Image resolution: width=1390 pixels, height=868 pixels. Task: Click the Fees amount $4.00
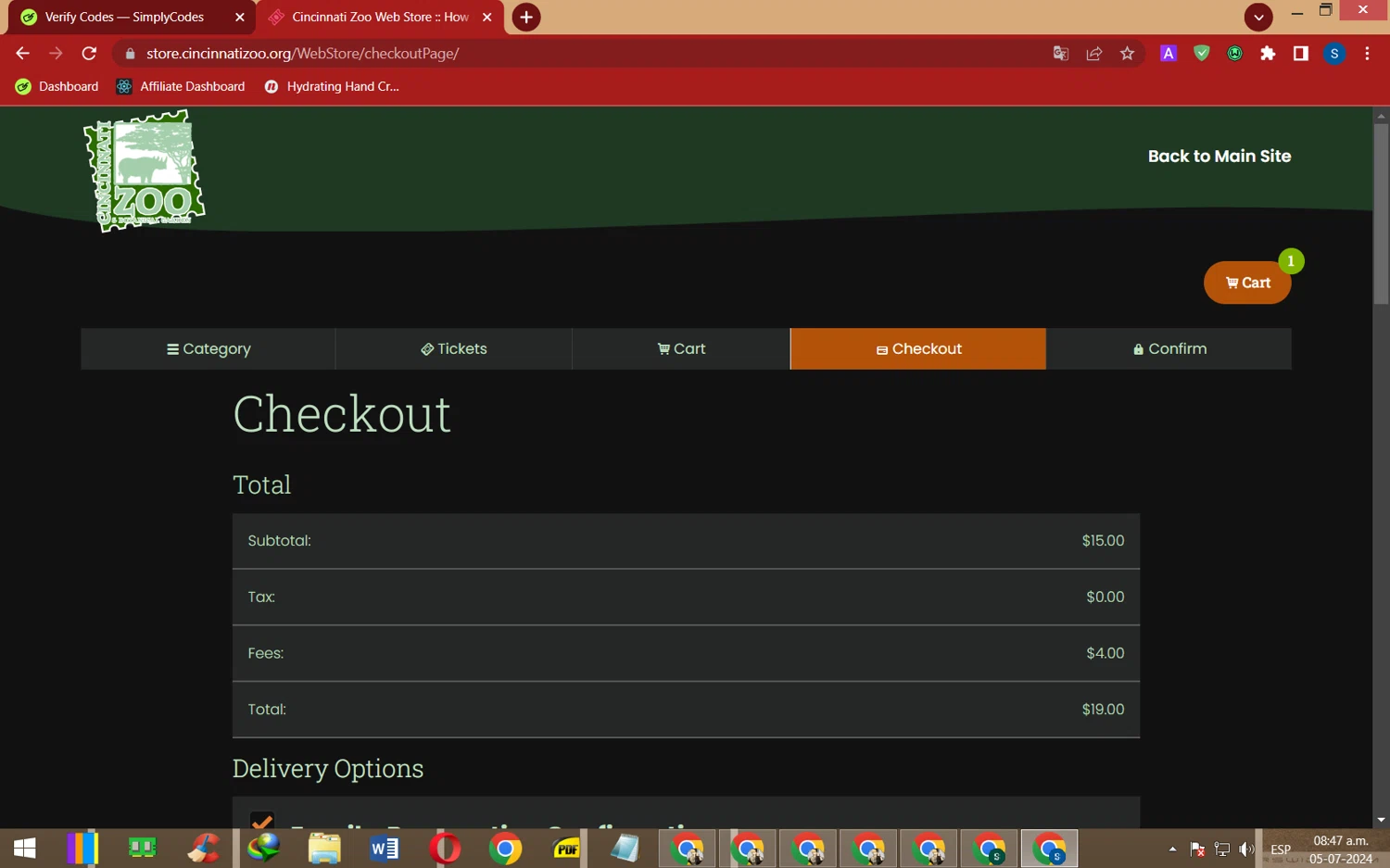coord(1105,654)
